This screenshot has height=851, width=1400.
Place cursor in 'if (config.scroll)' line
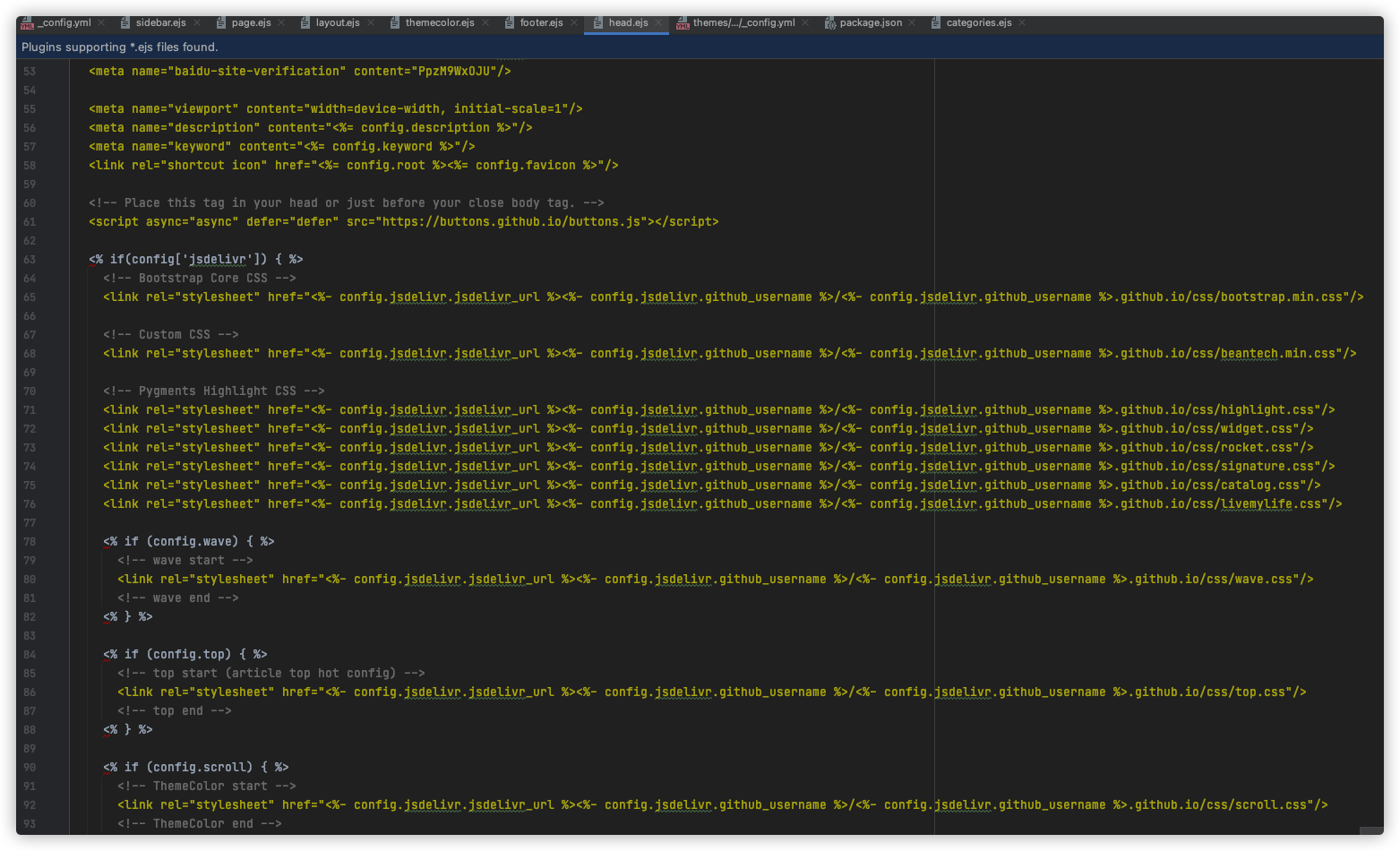click(x=196, y=768)
